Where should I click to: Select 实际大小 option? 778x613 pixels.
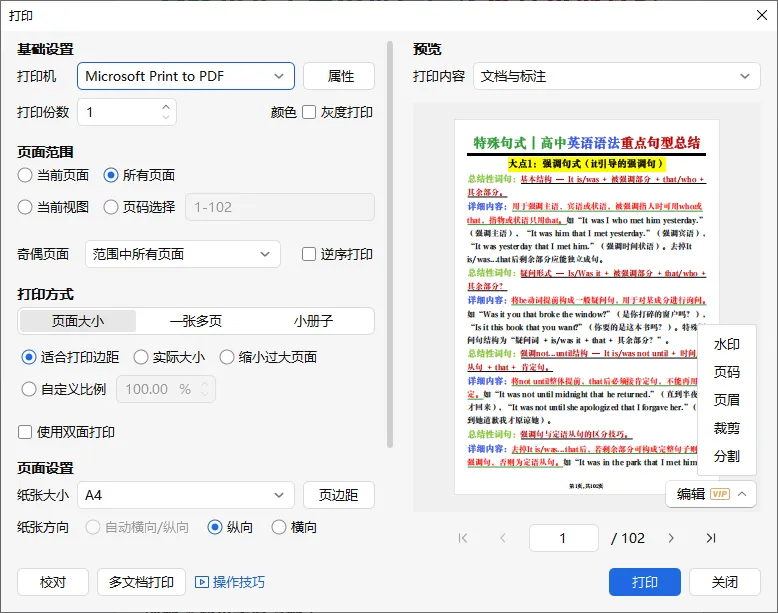click(141, 357)
